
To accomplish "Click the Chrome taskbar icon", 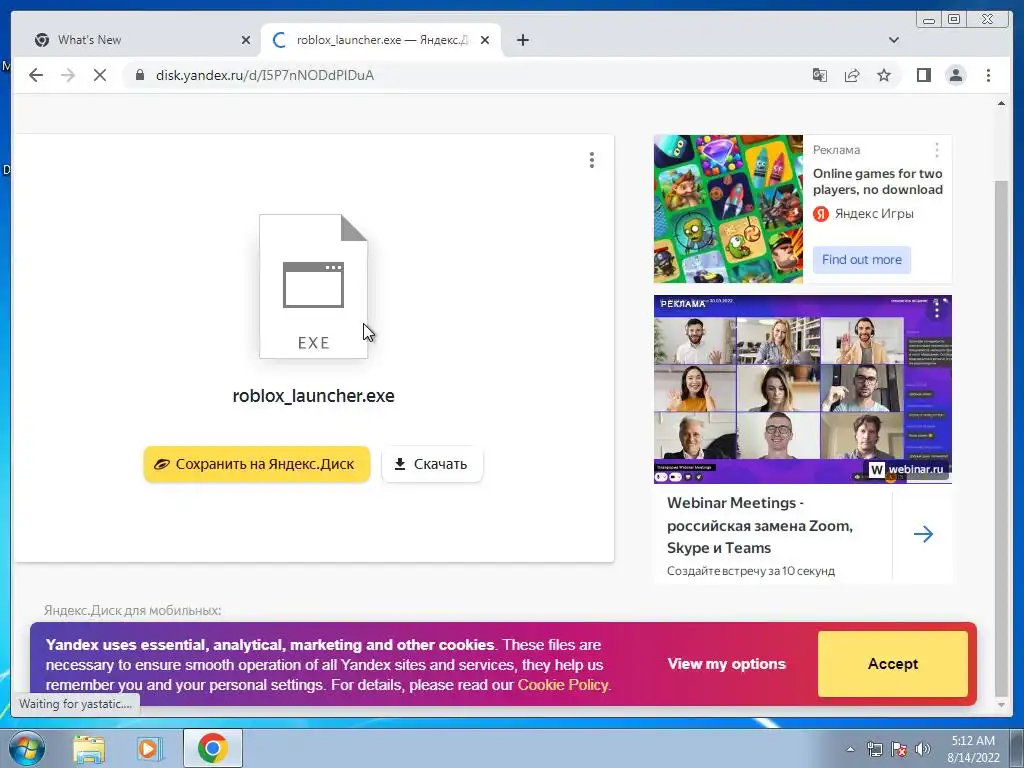I will pos(212,748).
